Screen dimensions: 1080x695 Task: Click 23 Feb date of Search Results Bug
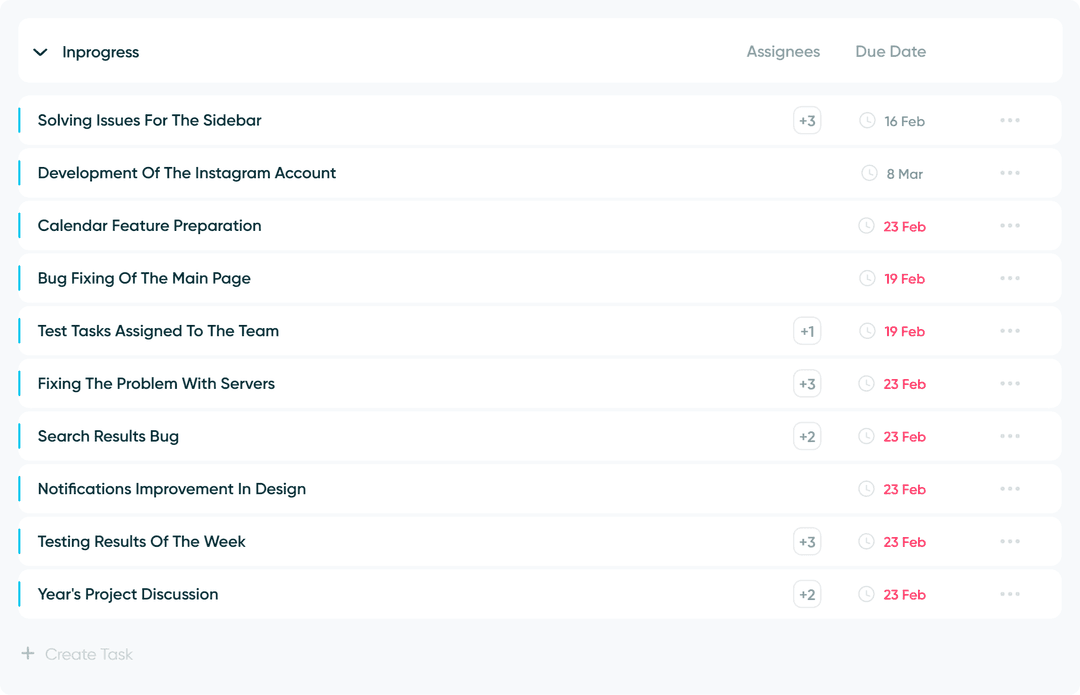904,437
